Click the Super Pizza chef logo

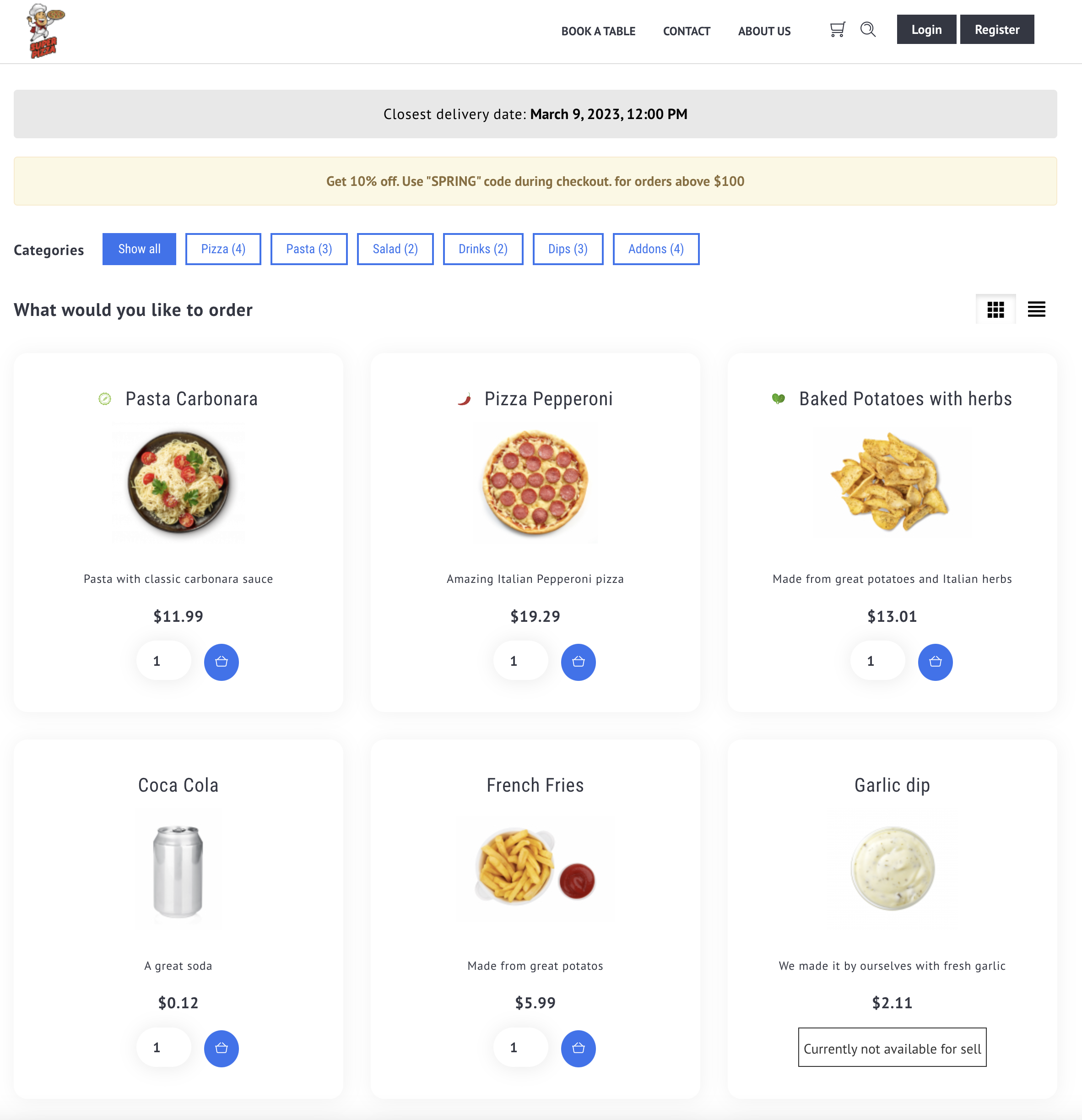click(45, 31)
